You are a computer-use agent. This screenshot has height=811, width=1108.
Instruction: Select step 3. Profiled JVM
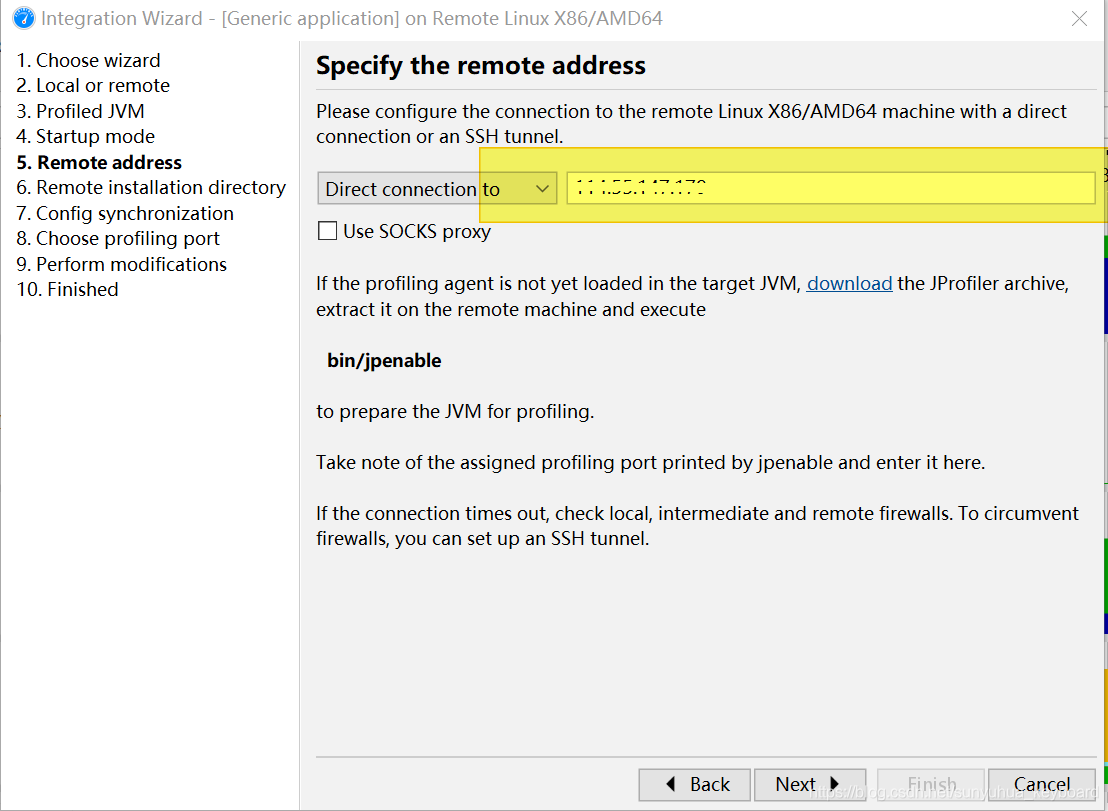pos(81,111)
